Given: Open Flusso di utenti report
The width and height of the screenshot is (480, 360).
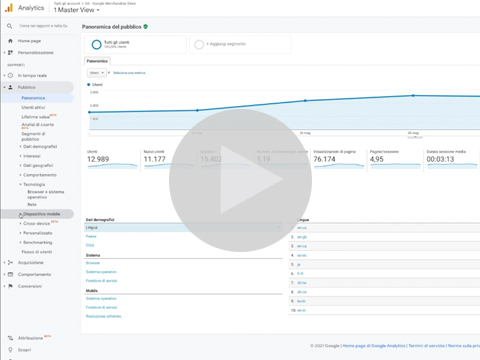Looking at the screenshot, I should 37,252.
